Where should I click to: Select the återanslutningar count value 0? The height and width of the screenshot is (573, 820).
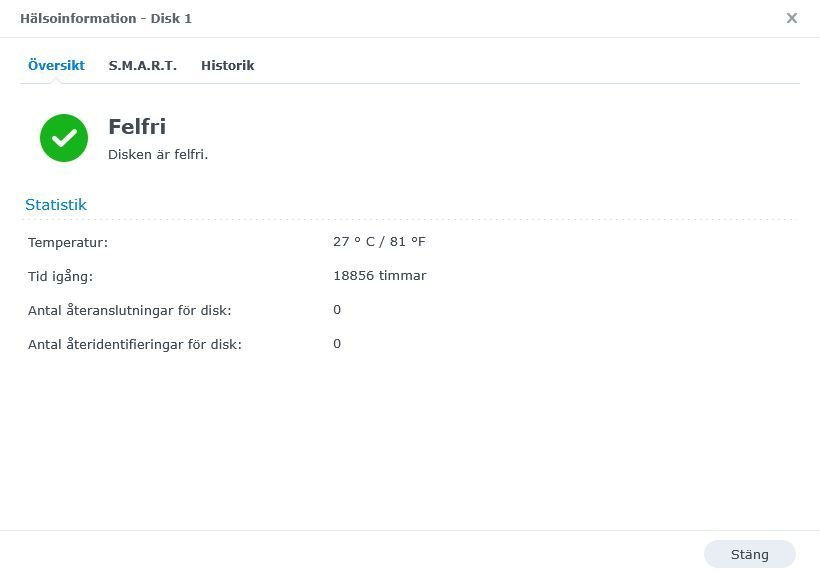coord(337,310)
